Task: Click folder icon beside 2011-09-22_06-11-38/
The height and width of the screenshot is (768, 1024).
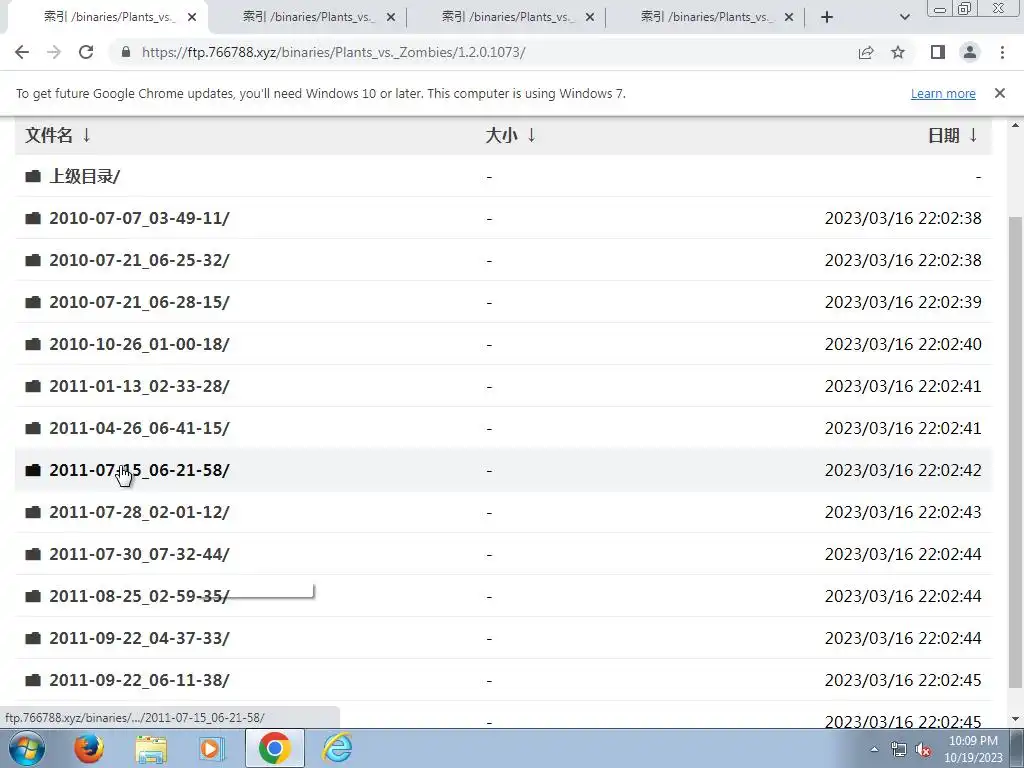Action: pos(33,680)
